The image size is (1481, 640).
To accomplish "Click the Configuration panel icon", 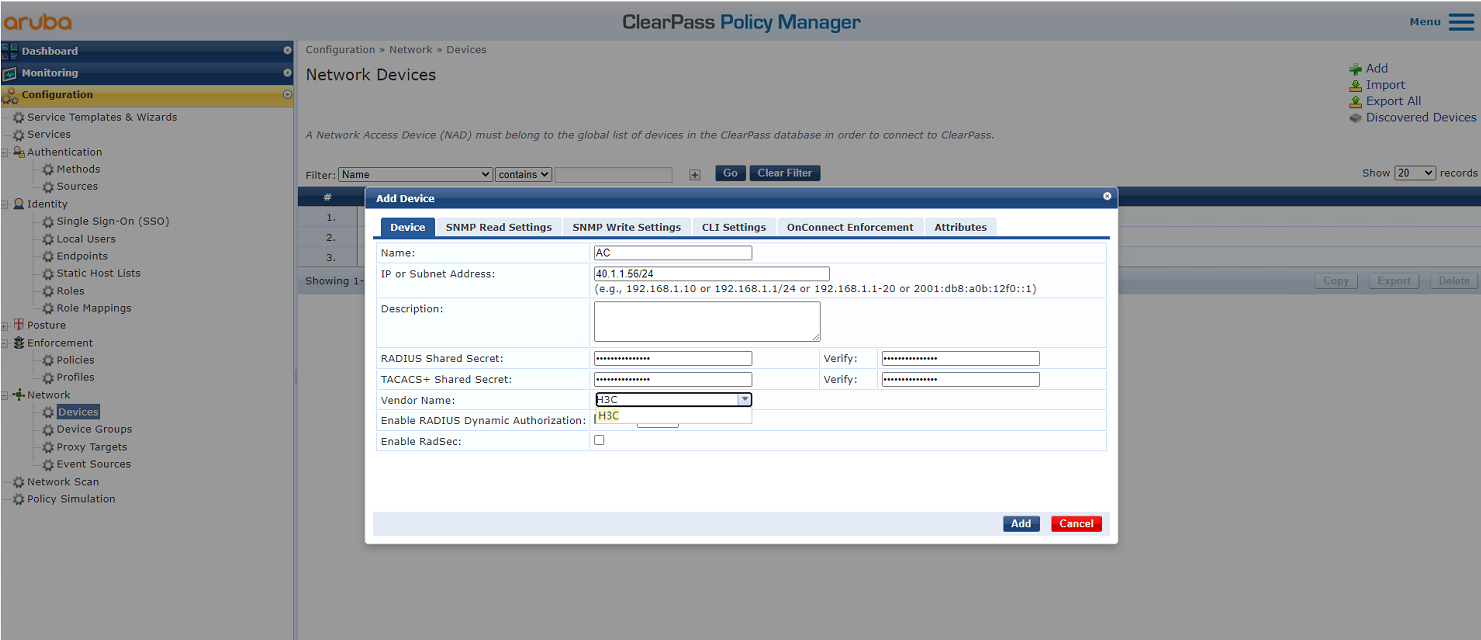I will [10, 95].
